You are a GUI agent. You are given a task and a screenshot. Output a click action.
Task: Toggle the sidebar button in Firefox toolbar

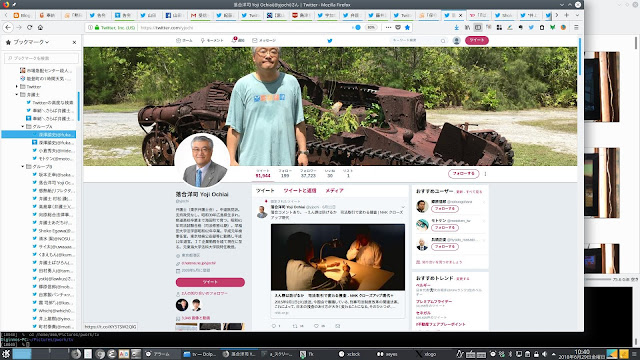pos(478,27)
